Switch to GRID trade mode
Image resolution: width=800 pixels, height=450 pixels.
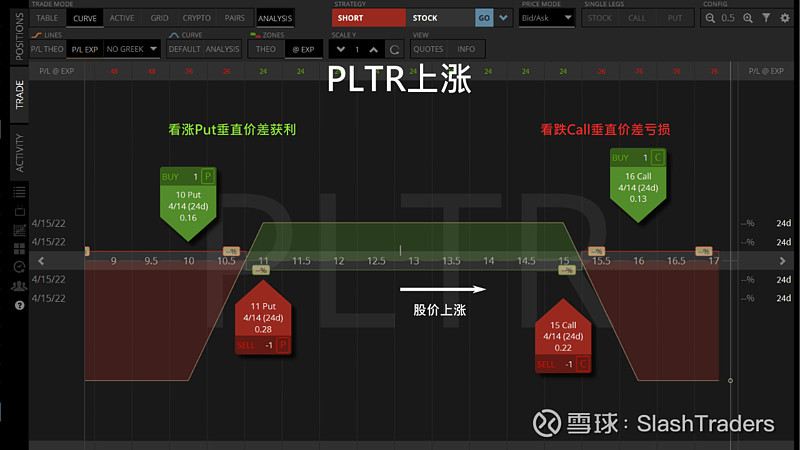(x=159, y=18)
